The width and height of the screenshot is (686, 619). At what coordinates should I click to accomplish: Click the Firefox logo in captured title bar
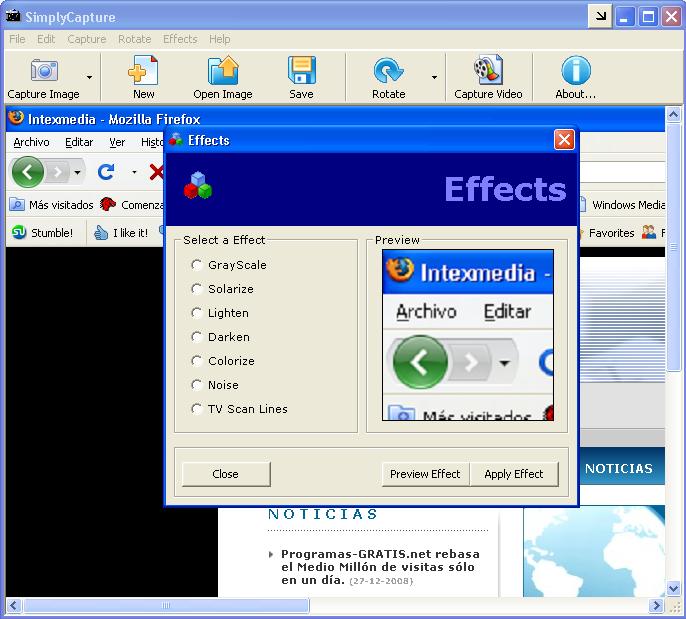pyautogui.click(x=16, y=118)
